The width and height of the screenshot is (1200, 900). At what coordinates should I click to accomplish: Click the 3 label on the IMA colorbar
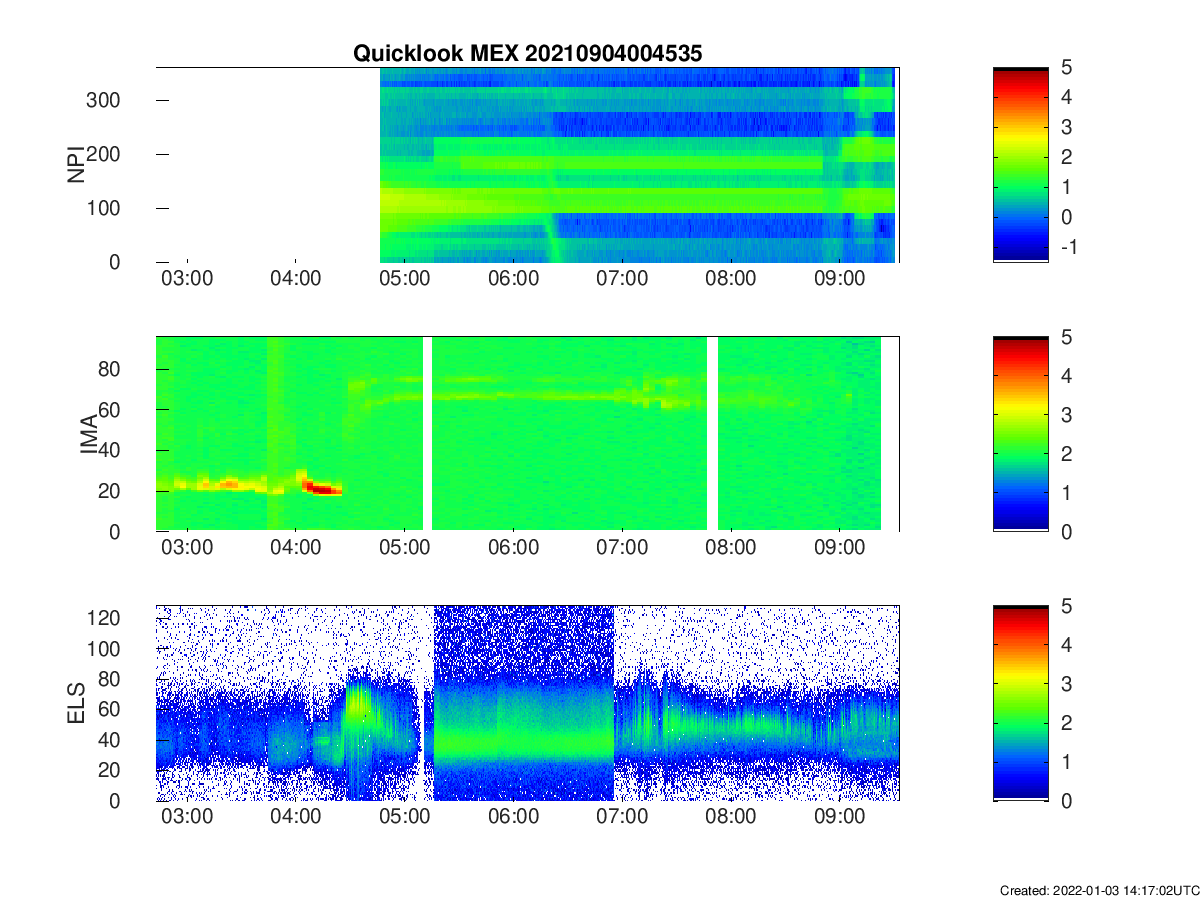(1065, 415)
